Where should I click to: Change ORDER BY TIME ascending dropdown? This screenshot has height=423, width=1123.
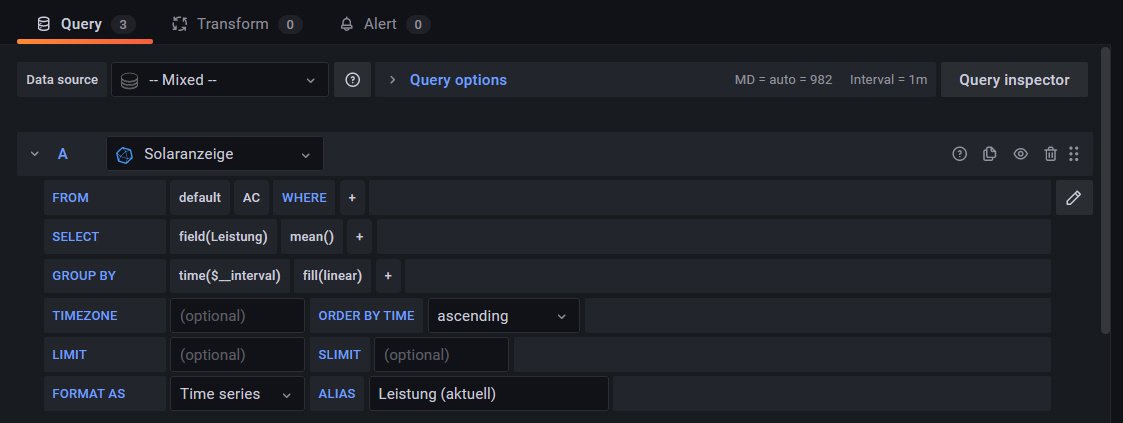point(504,316)
